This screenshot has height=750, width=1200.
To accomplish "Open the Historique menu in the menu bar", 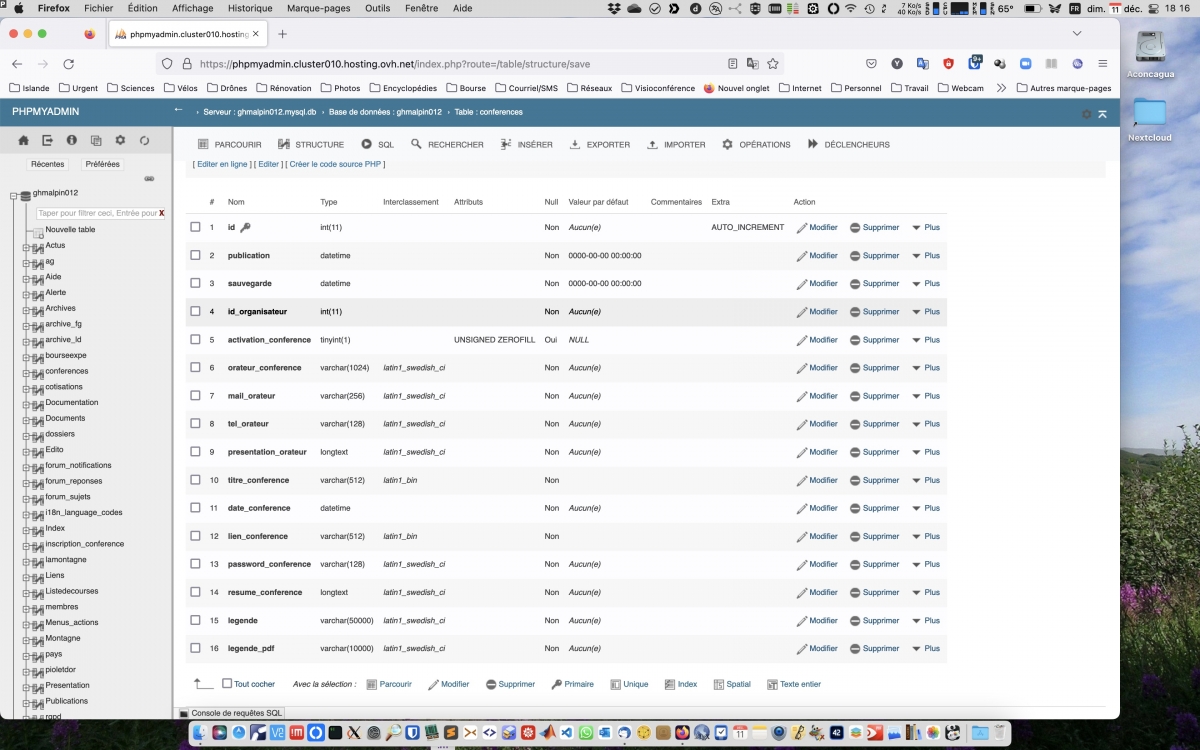I will [250, 8].
